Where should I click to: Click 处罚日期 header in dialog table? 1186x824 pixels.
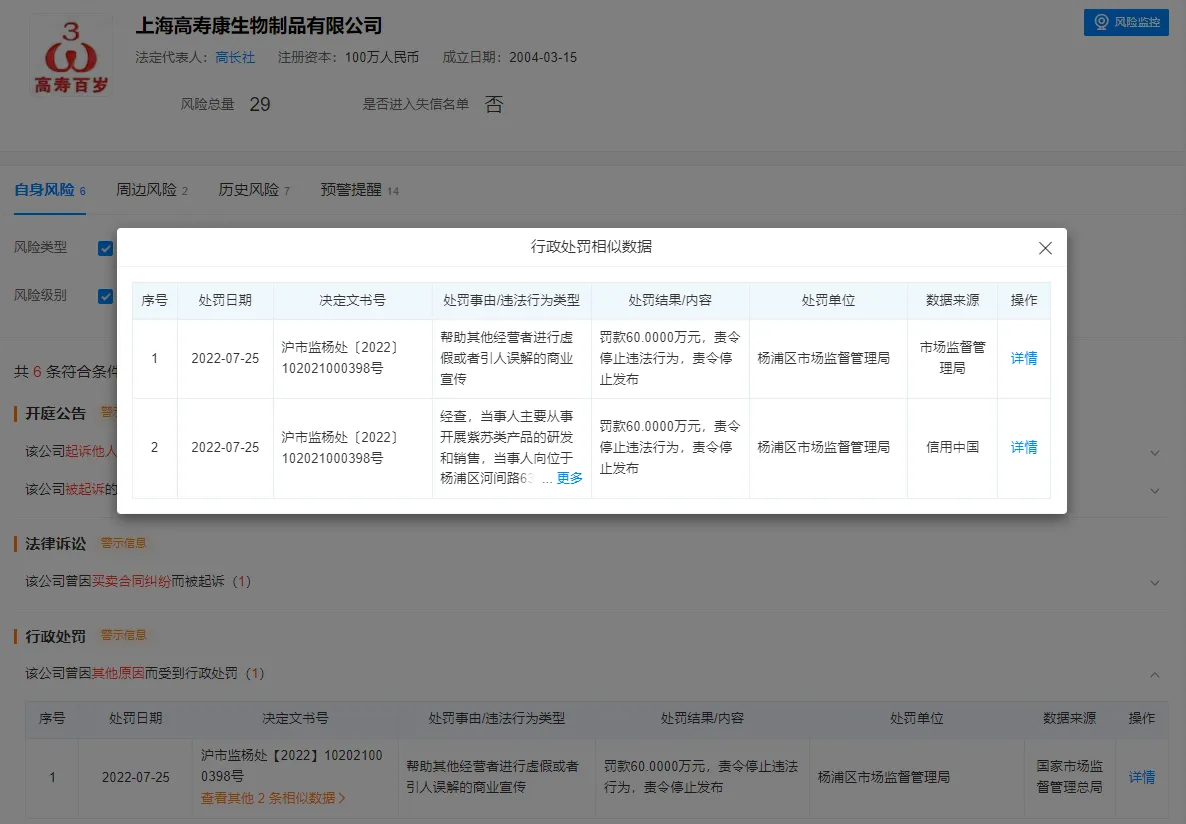click(225, 300)
